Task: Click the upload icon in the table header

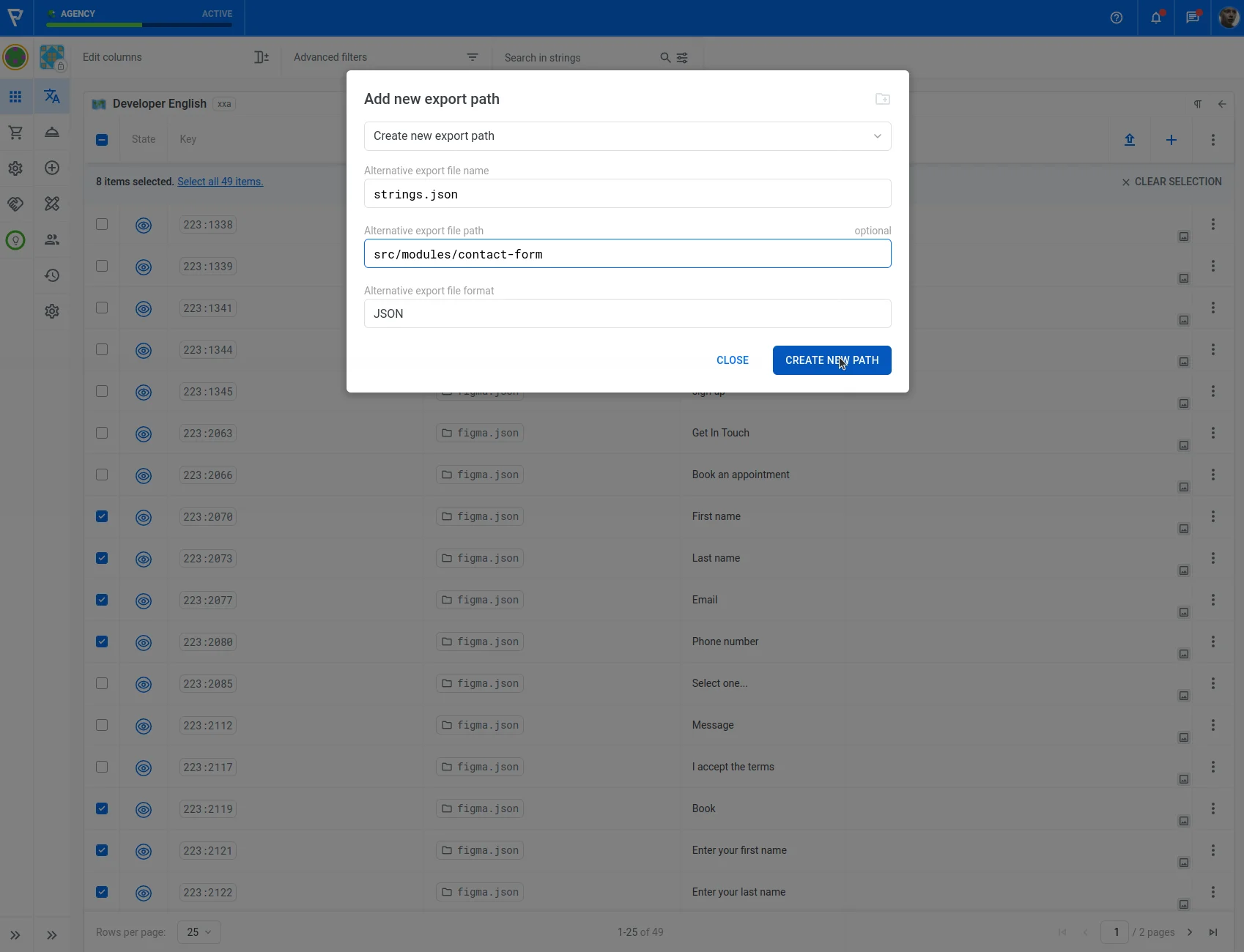Action: [x=1129, y=140]
